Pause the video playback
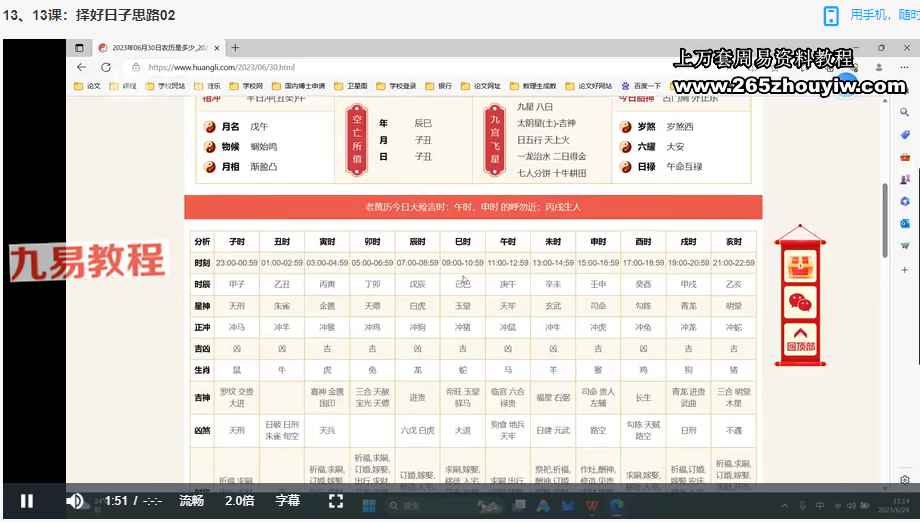Viewport: 920px width, 522px height. pos(27,501)
